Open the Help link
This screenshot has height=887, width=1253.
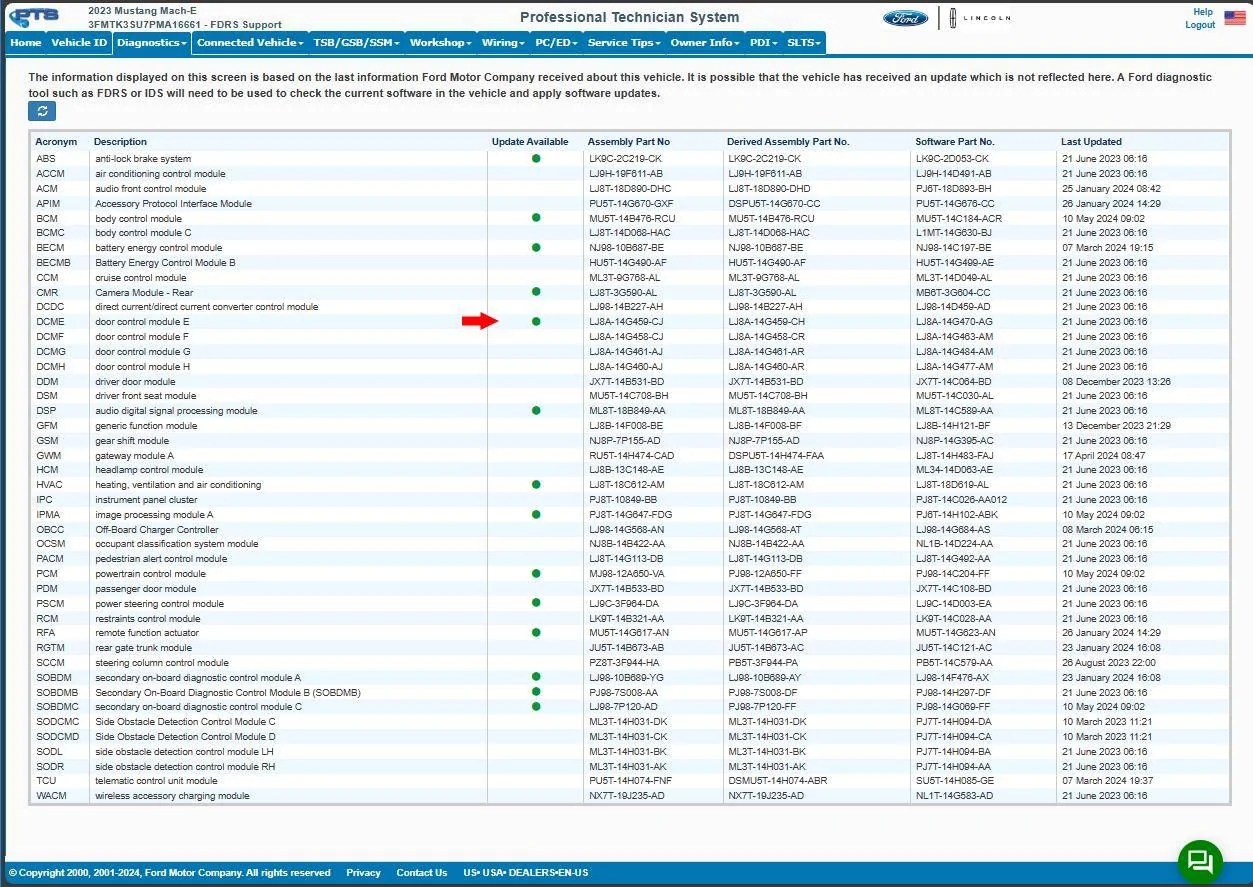(x=1203, y=12)
